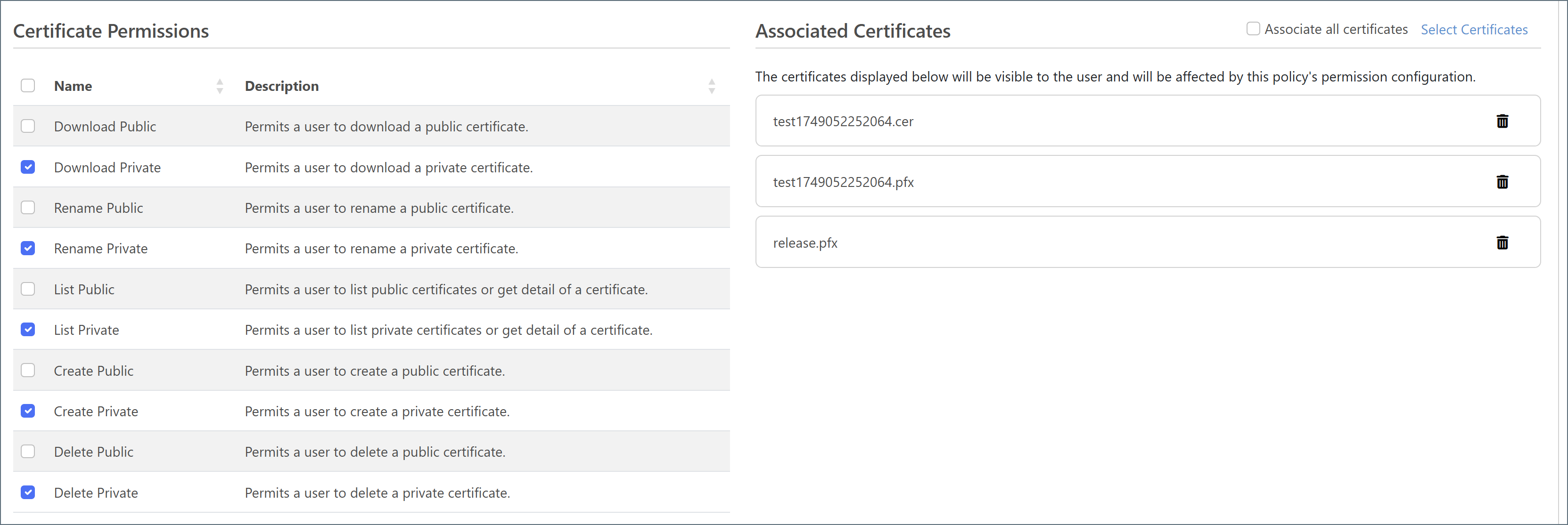The image size is (1568, 525).
Task: Open the Select Certificates link
Action: point(1474,29)
